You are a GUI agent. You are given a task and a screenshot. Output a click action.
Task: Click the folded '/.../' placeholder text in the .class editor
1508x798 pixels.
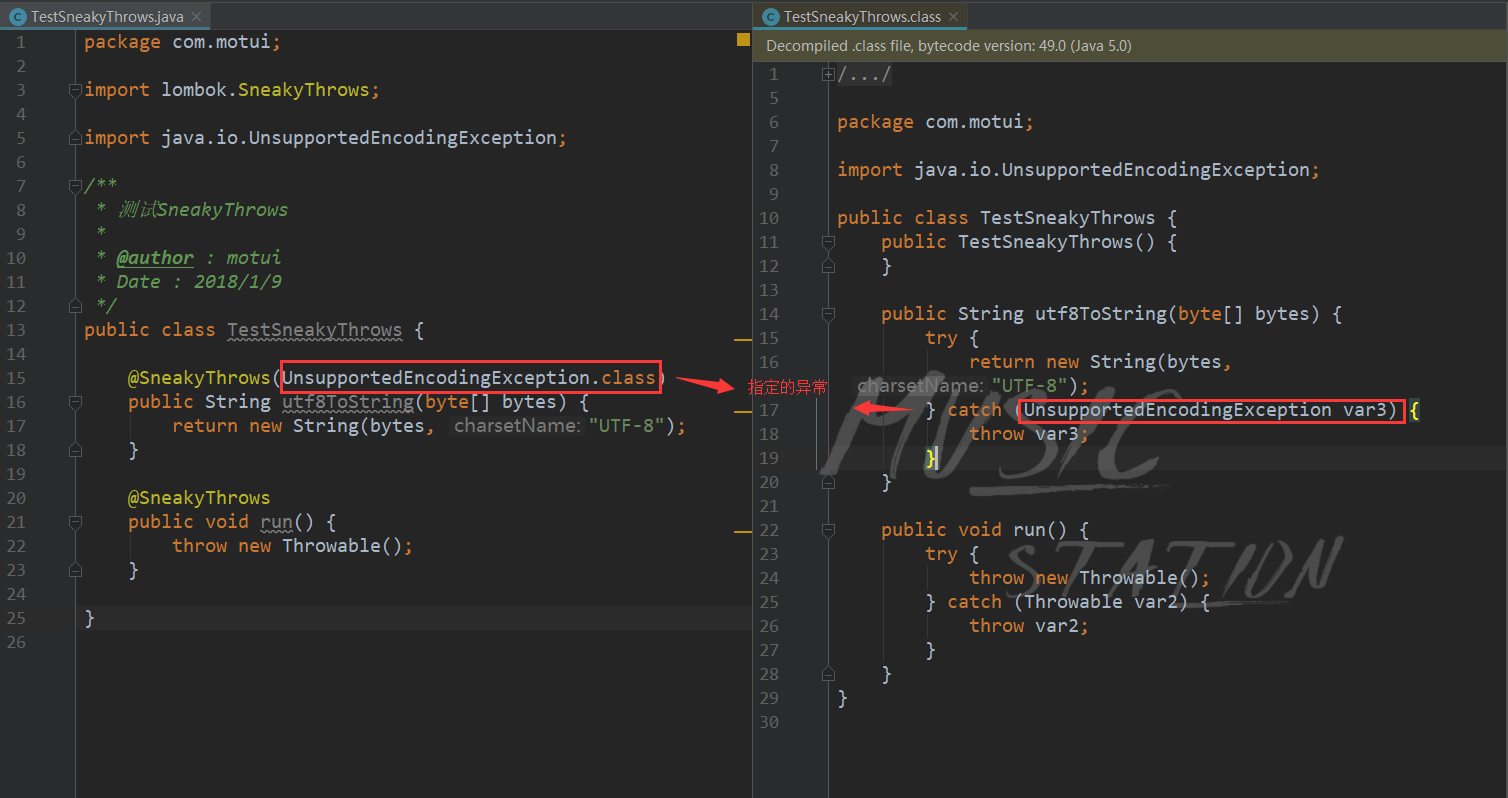click(865, 74)
